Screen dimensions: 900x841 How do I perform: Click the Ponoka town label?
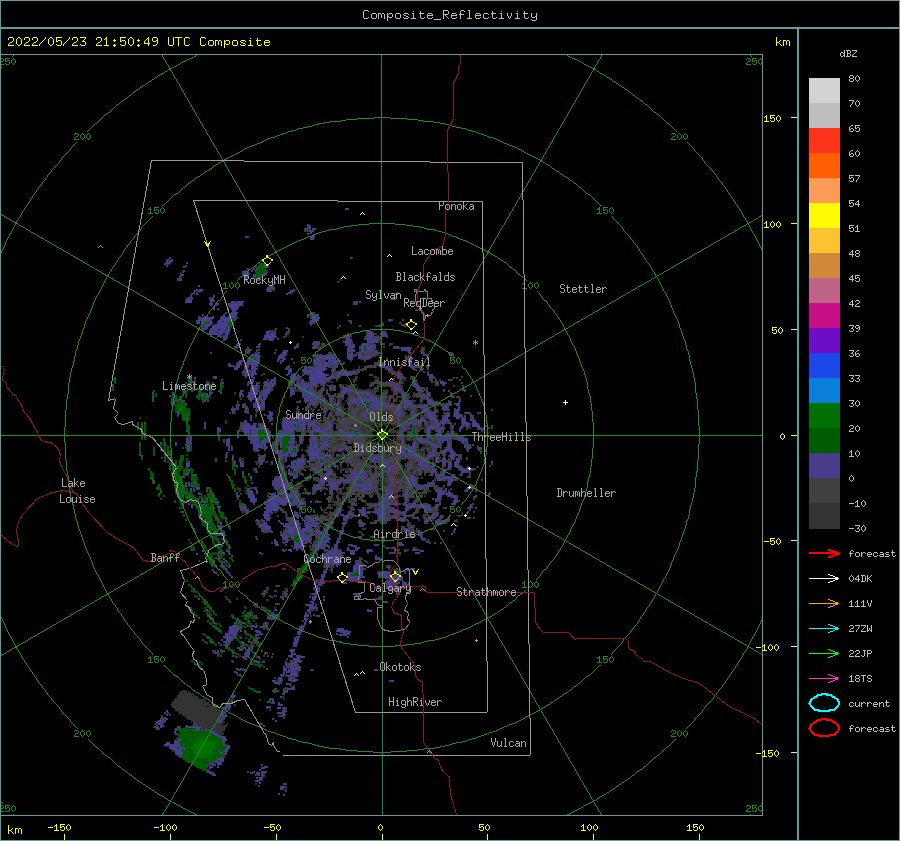tap(456, 206)
